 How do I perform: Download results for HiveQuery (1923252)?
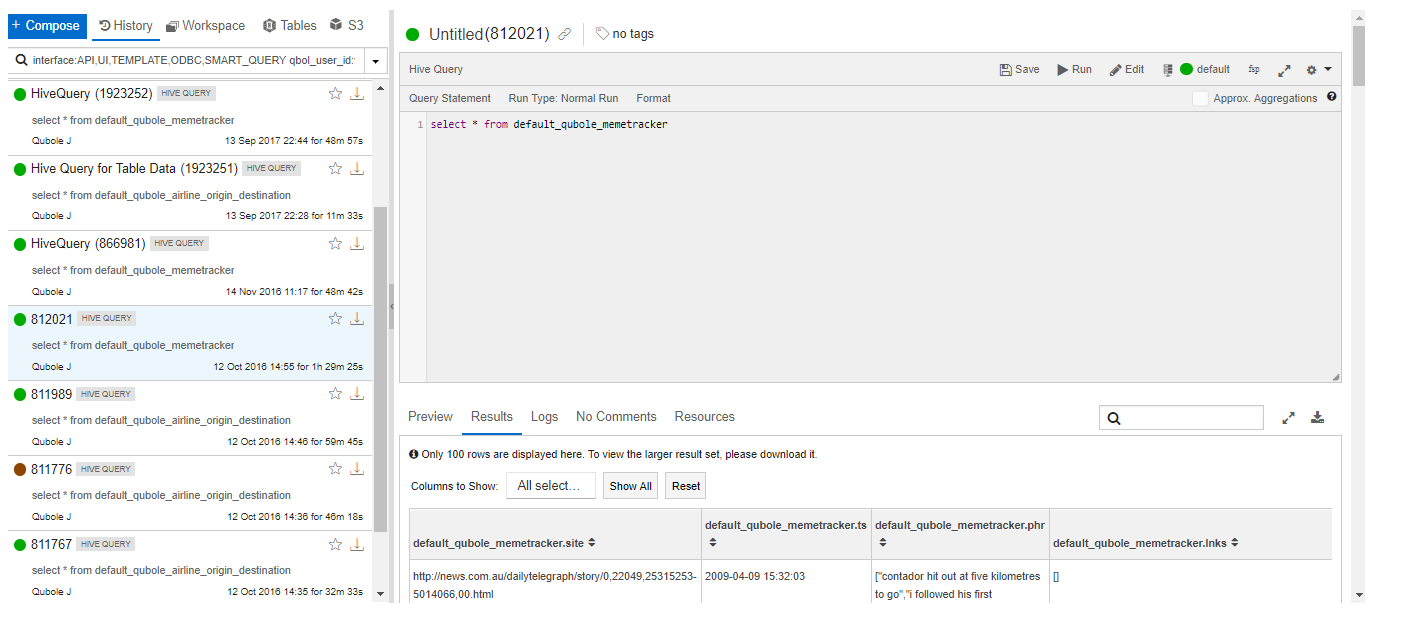(x=357, y=93)
